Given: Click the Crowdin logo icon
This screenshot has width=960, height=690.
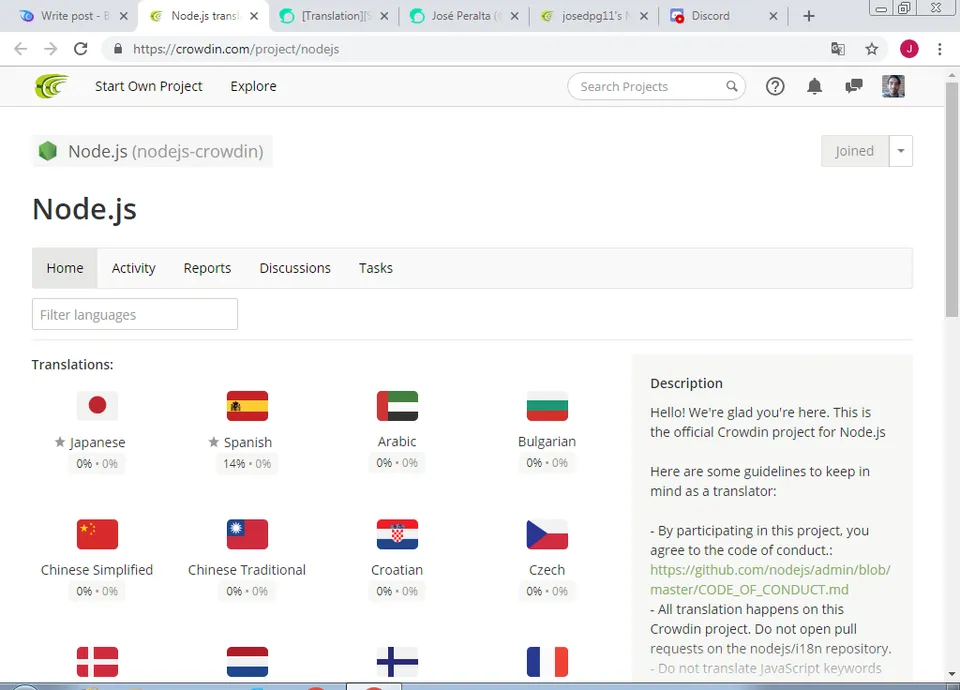Looking at the screenshot, I should click(x=51, y=86).
